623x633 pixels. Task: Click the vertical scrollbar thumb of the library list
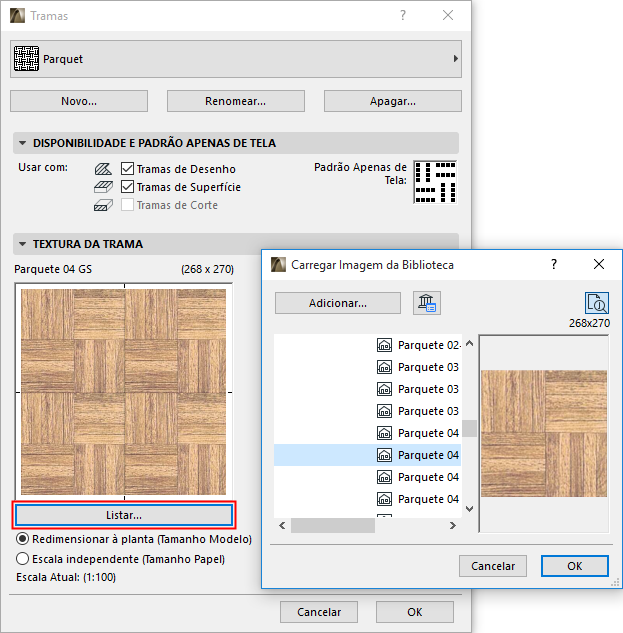click(x=469, y=428)
